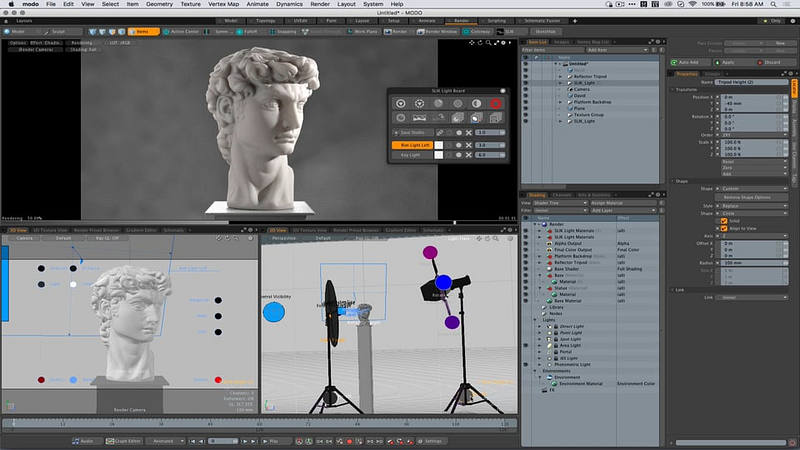The image size is (800, 450).
Task: Switch to the Channels tab
Action: (562, 195)
